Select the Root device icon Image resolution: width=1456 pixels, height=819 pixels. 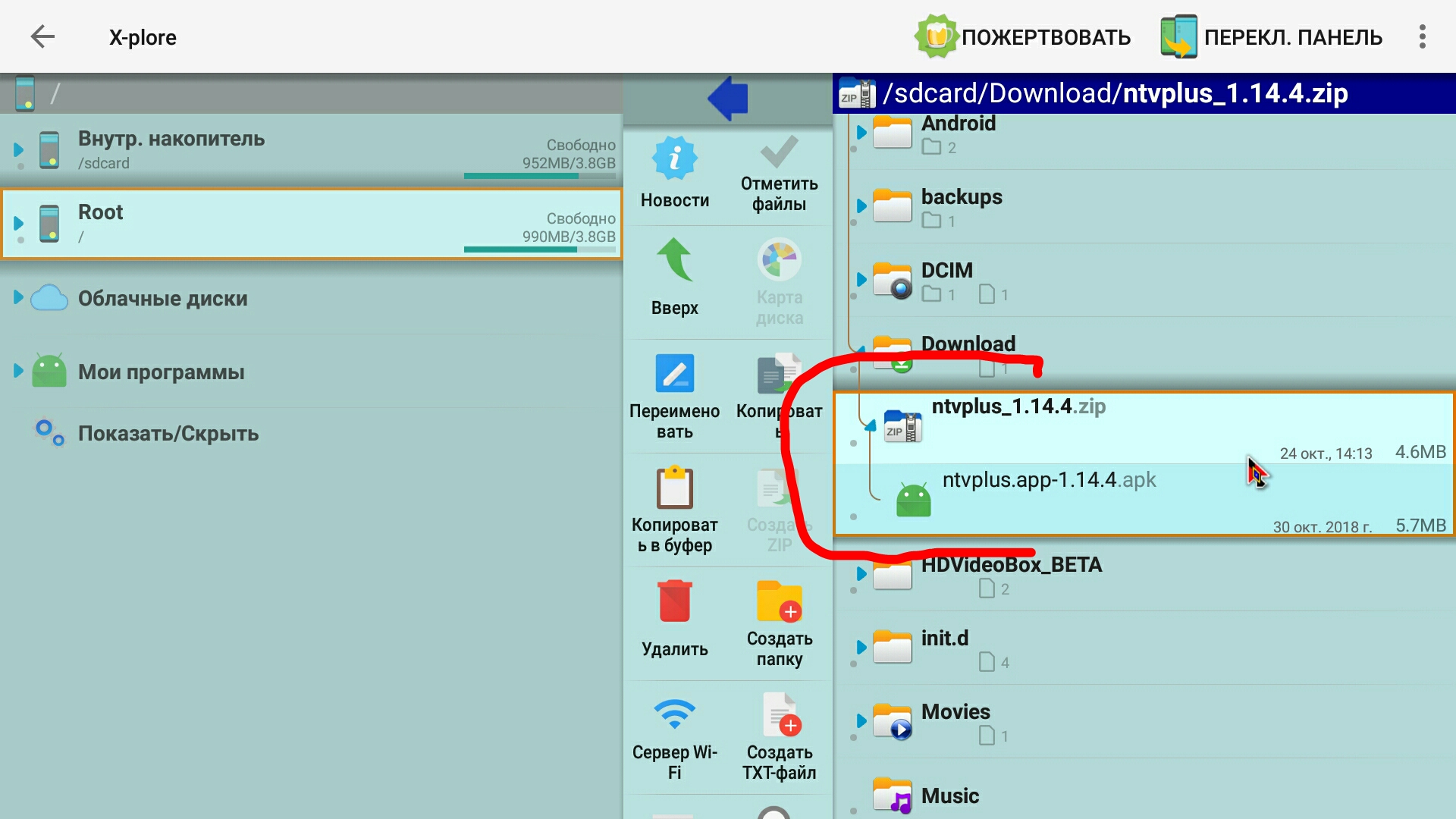(x=49, y=223)
